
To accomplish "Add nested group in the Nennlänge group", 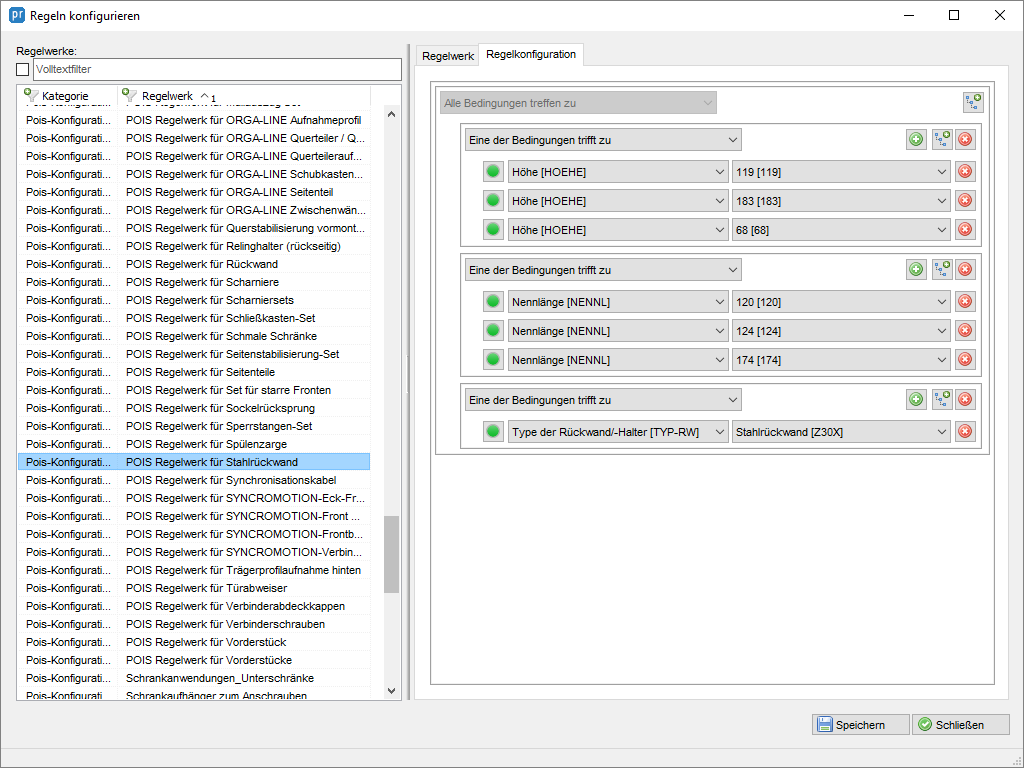I will coord(942,269).
